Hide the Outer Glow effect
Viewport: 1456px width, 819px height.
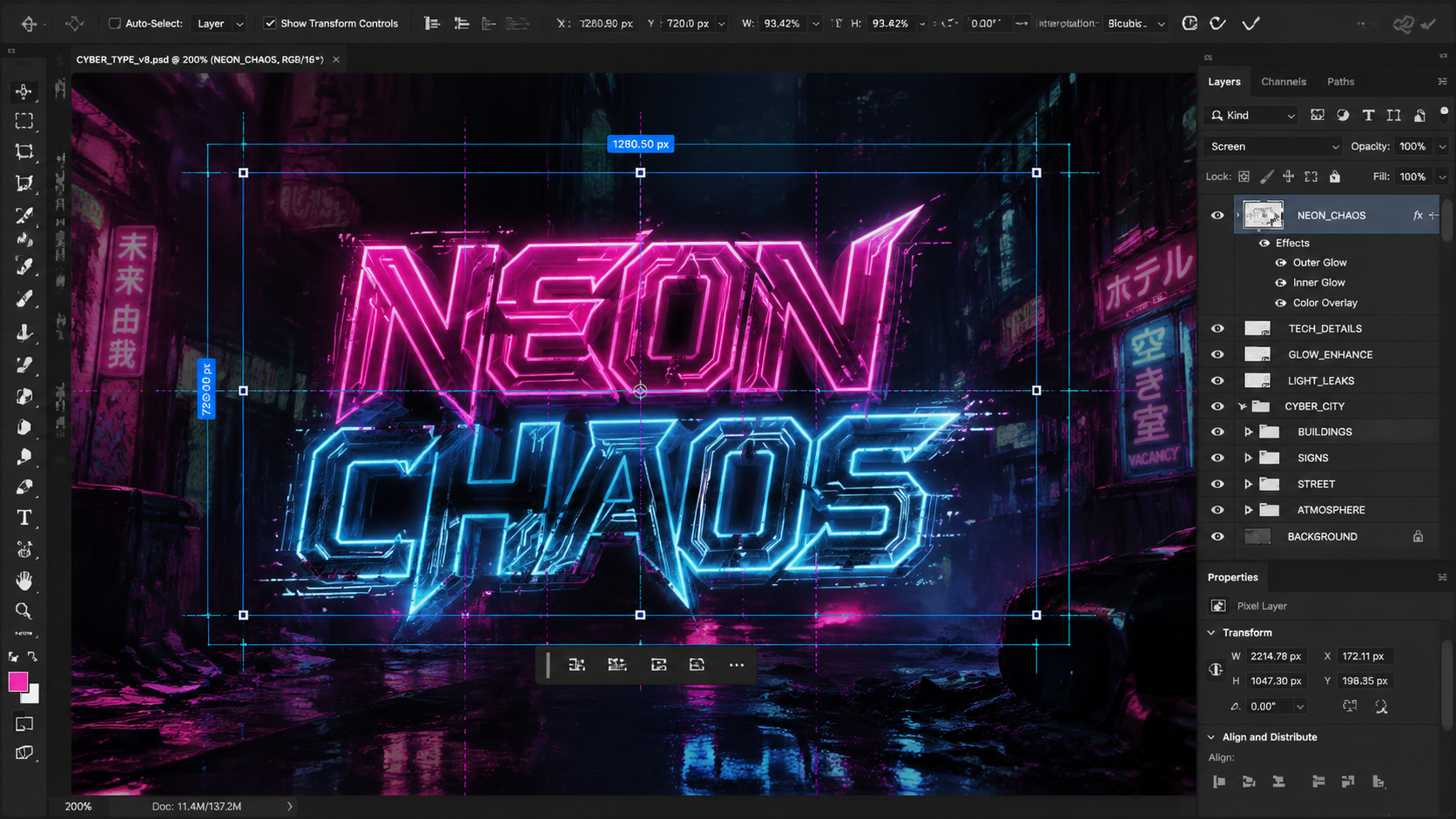click(x=1281, y=263)
